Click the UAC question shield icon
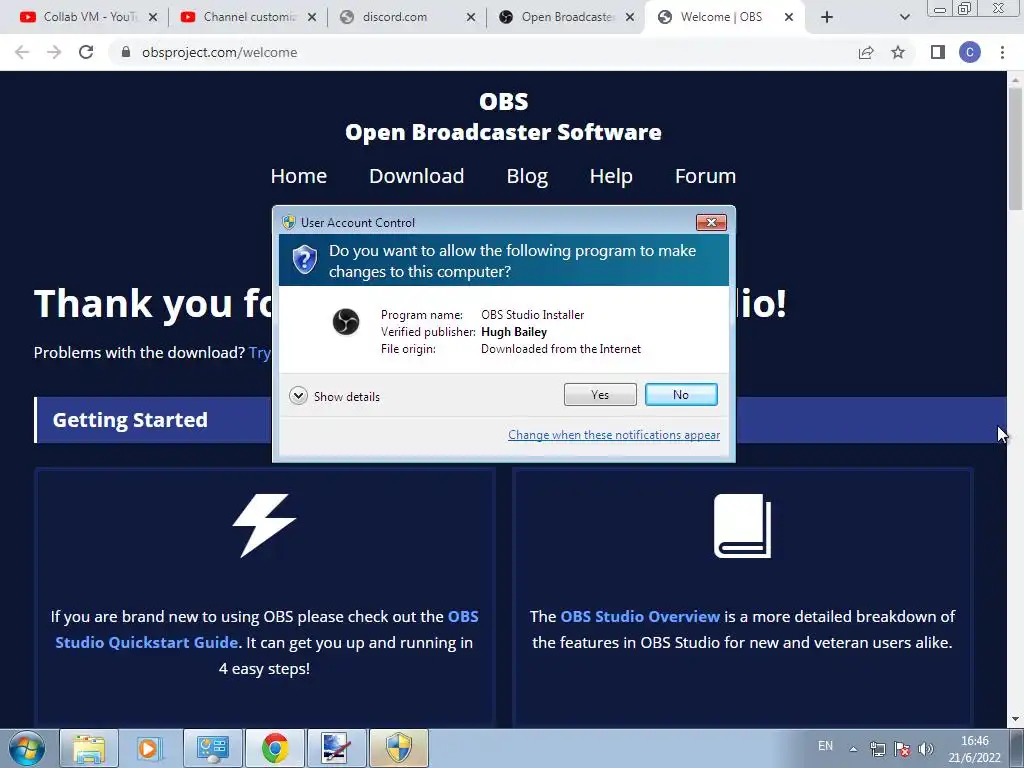 [304, 260]
